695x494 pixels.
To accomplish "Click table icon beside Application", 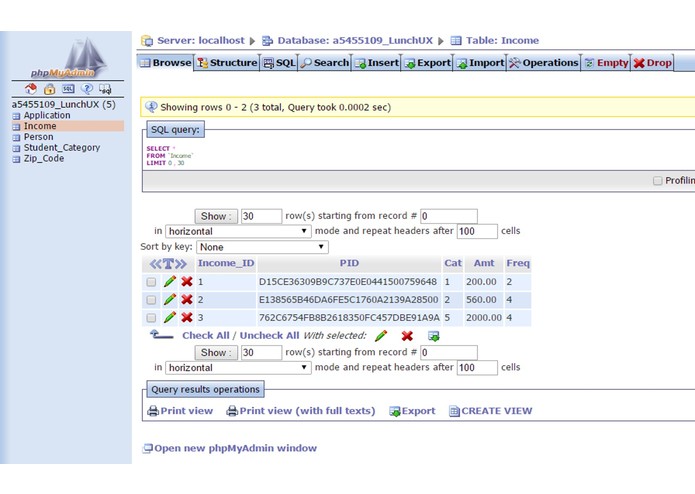I will [x=16, y=116].
